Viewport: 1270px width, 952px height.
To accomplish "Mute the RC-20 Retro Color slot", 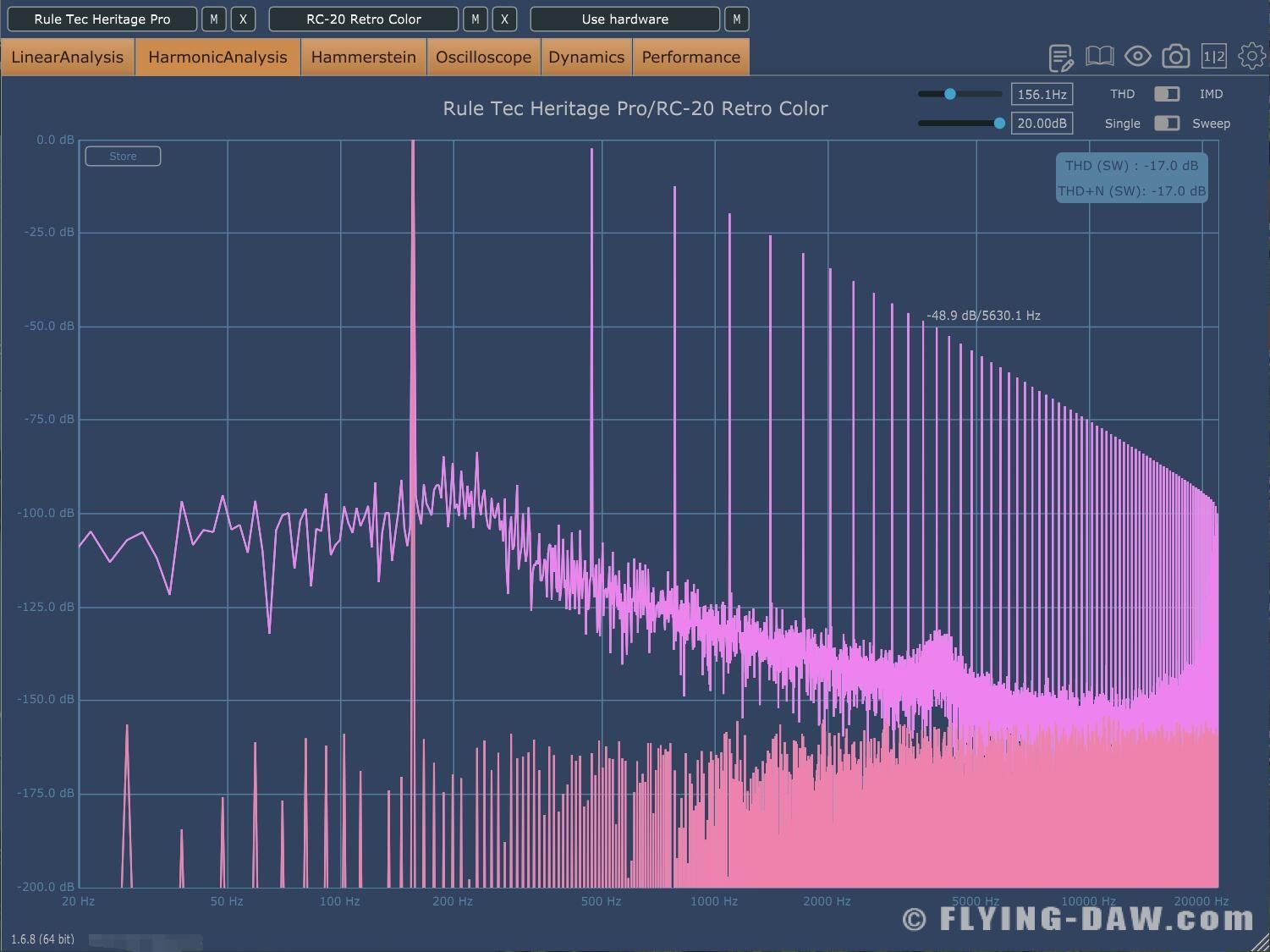I will coord(476,19).
